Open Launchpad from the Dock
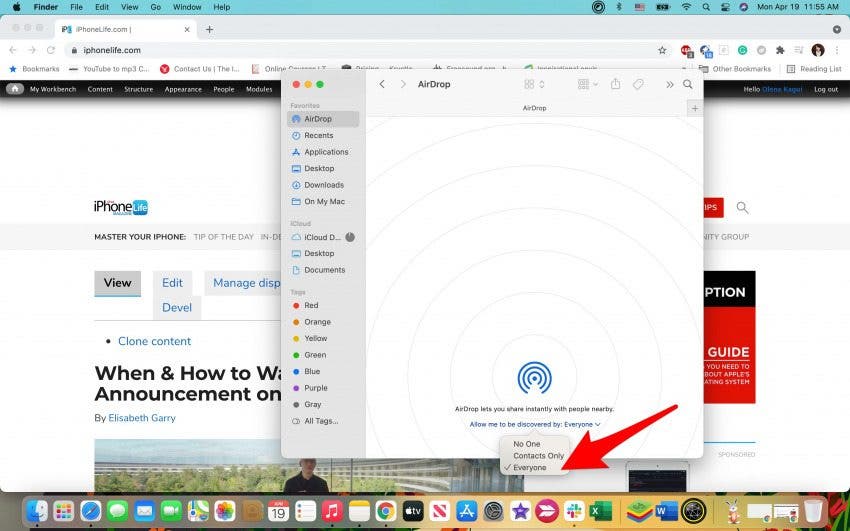This screenshot has width=850, height=531. tap(63, 511)
